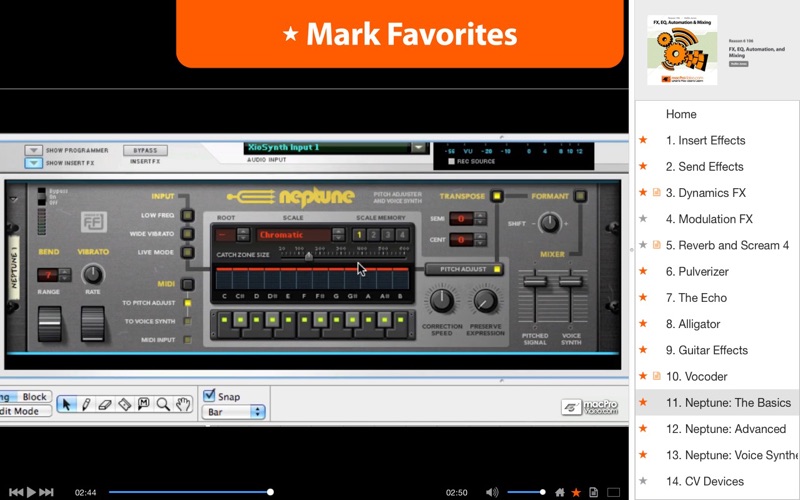Collapse the Show Insert FX triangle

pyautogui.click(x=33, y=163)
